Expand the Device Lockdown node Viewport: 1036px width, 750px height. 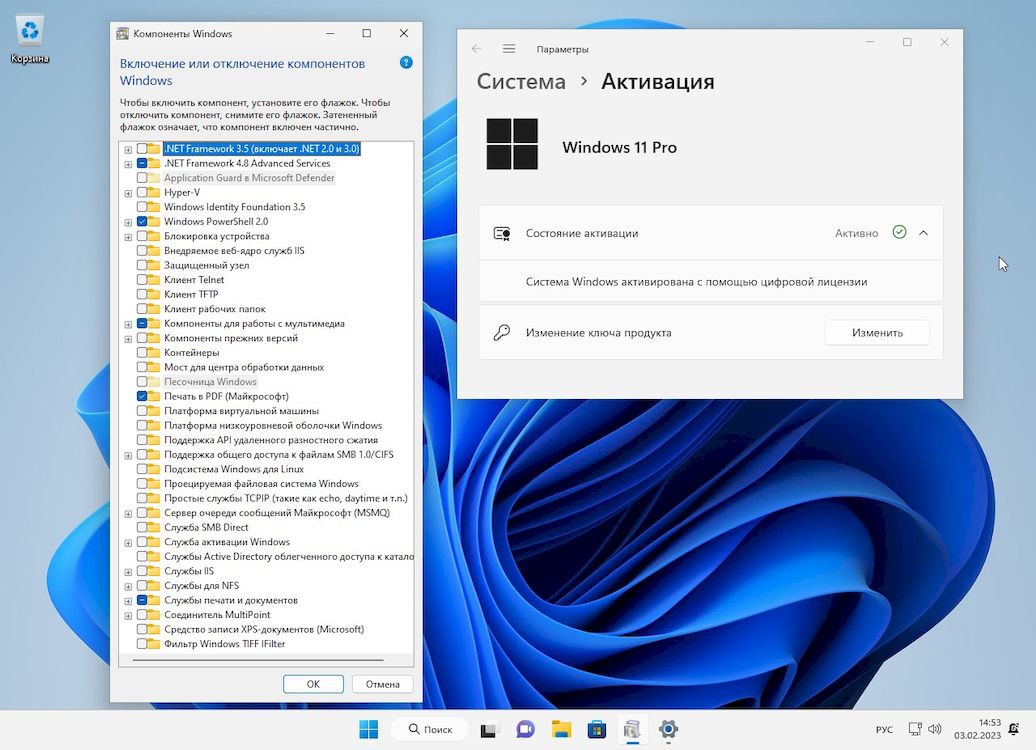(x=128, y=237)
